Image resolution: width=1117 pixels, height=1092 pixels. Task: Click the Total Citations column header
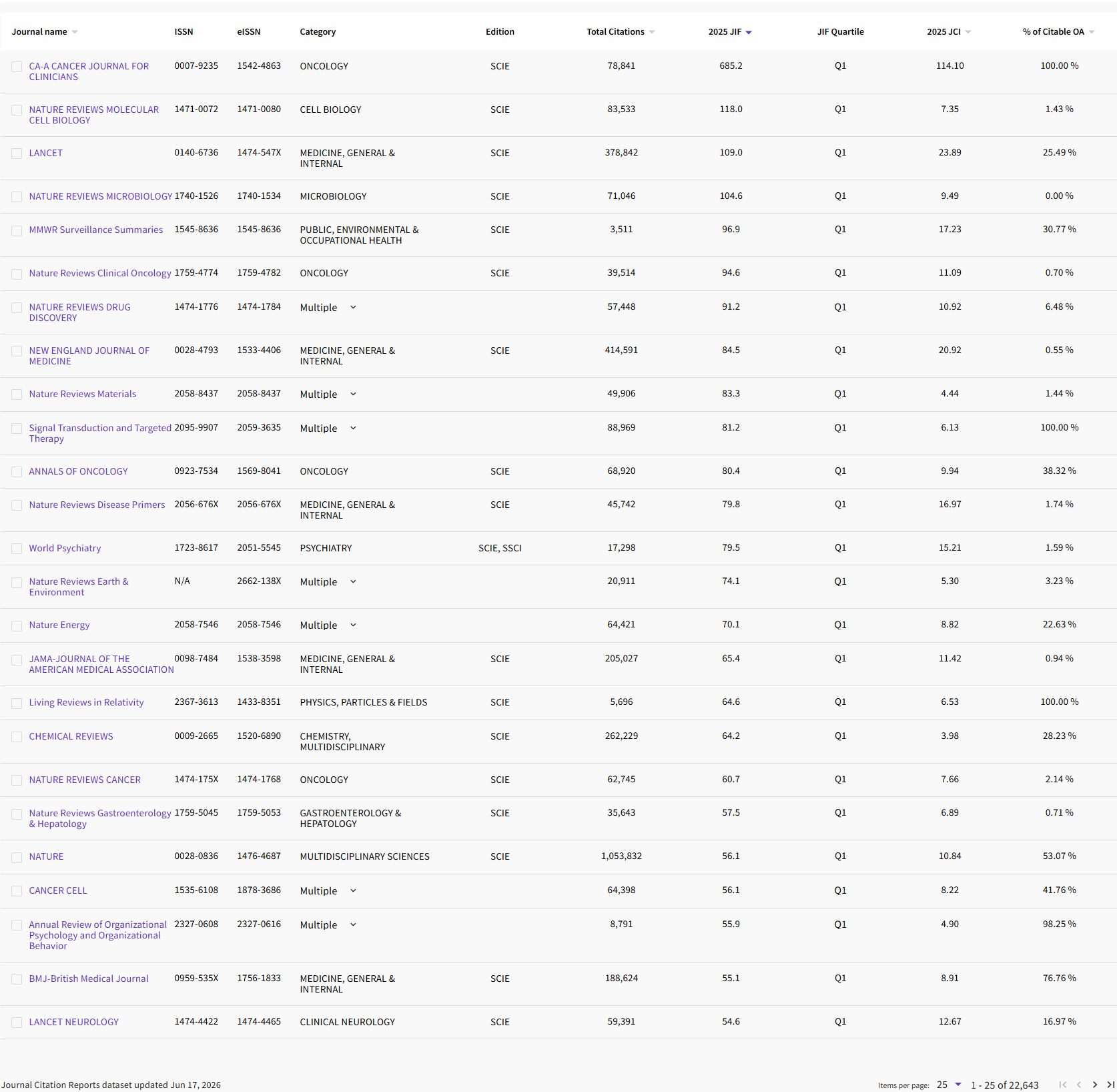[x=615, y=32]
